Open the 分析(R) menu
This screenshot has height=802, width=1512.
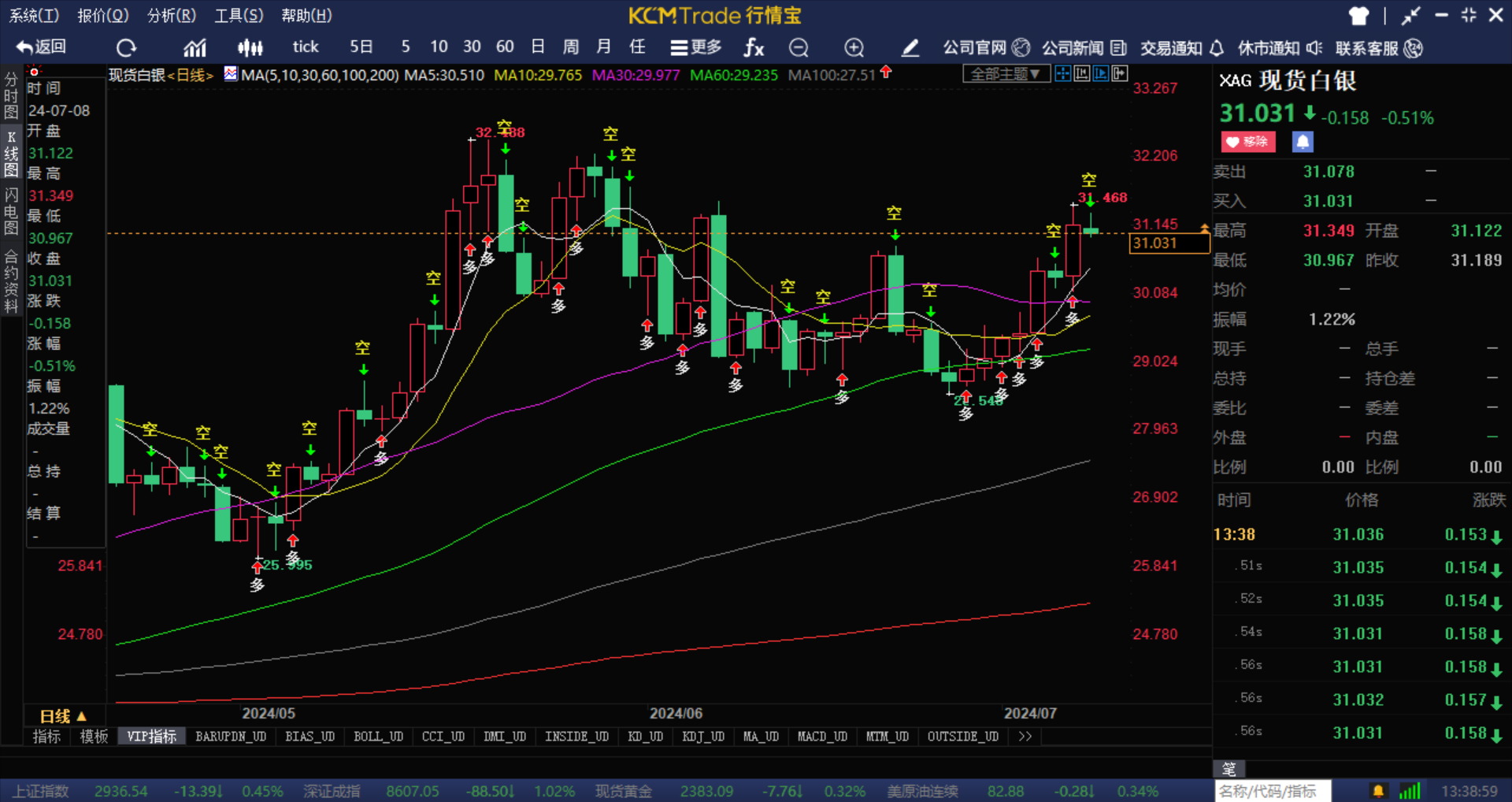171,15
